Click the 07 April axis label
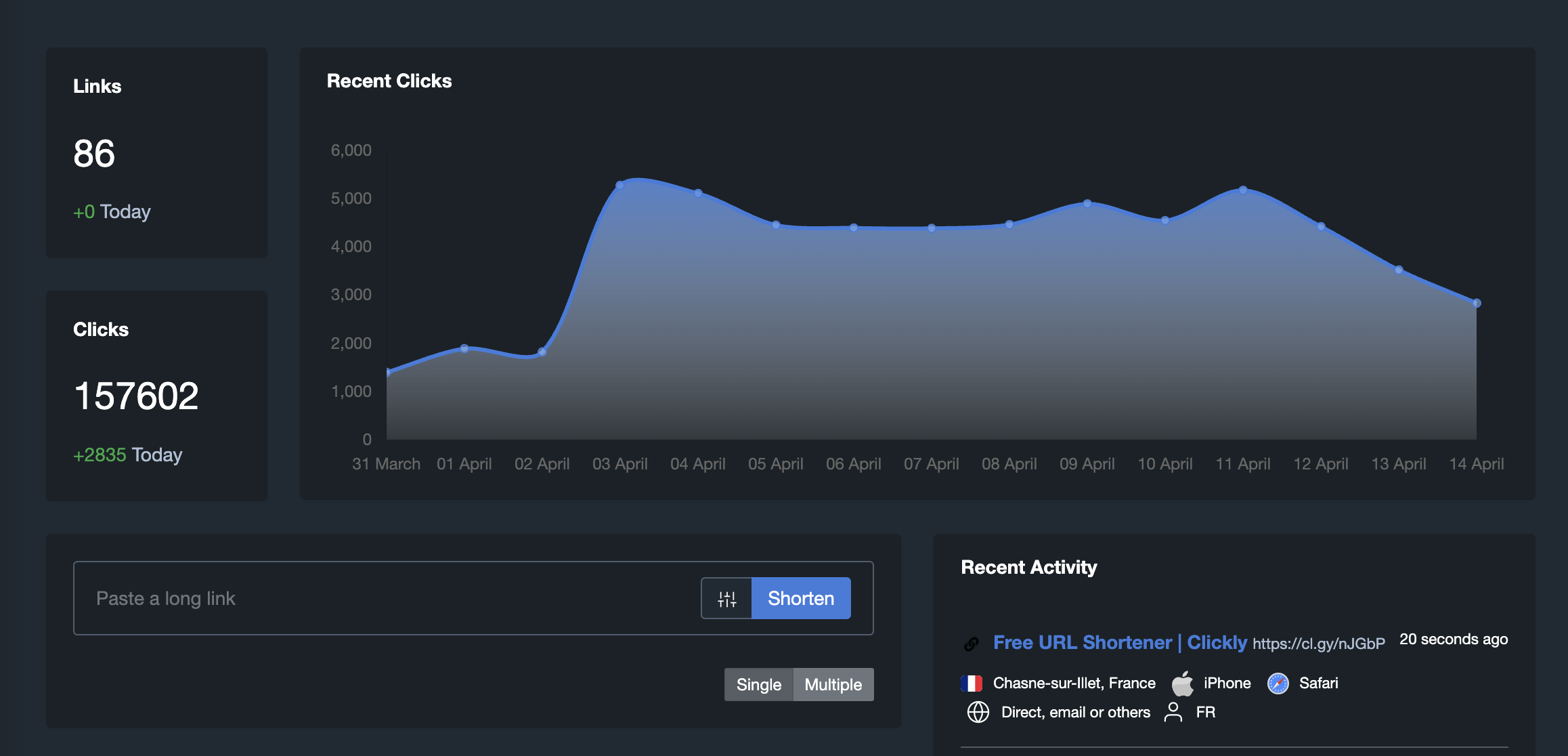 point(931,464)
